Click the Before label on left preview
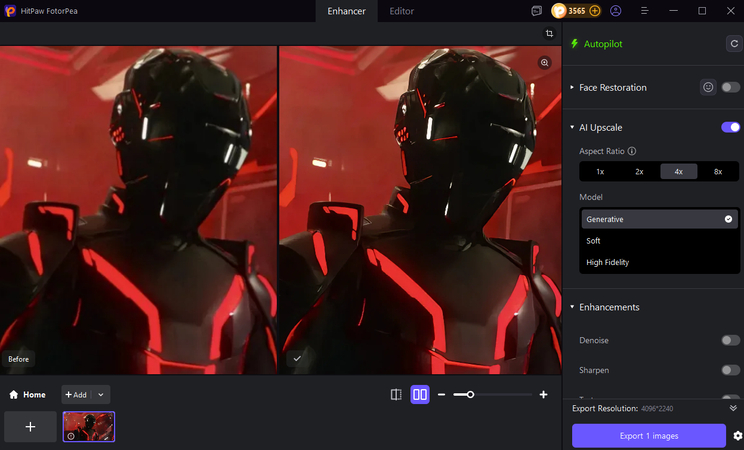Viewport: 744px width, 450px height. (19, 359)
